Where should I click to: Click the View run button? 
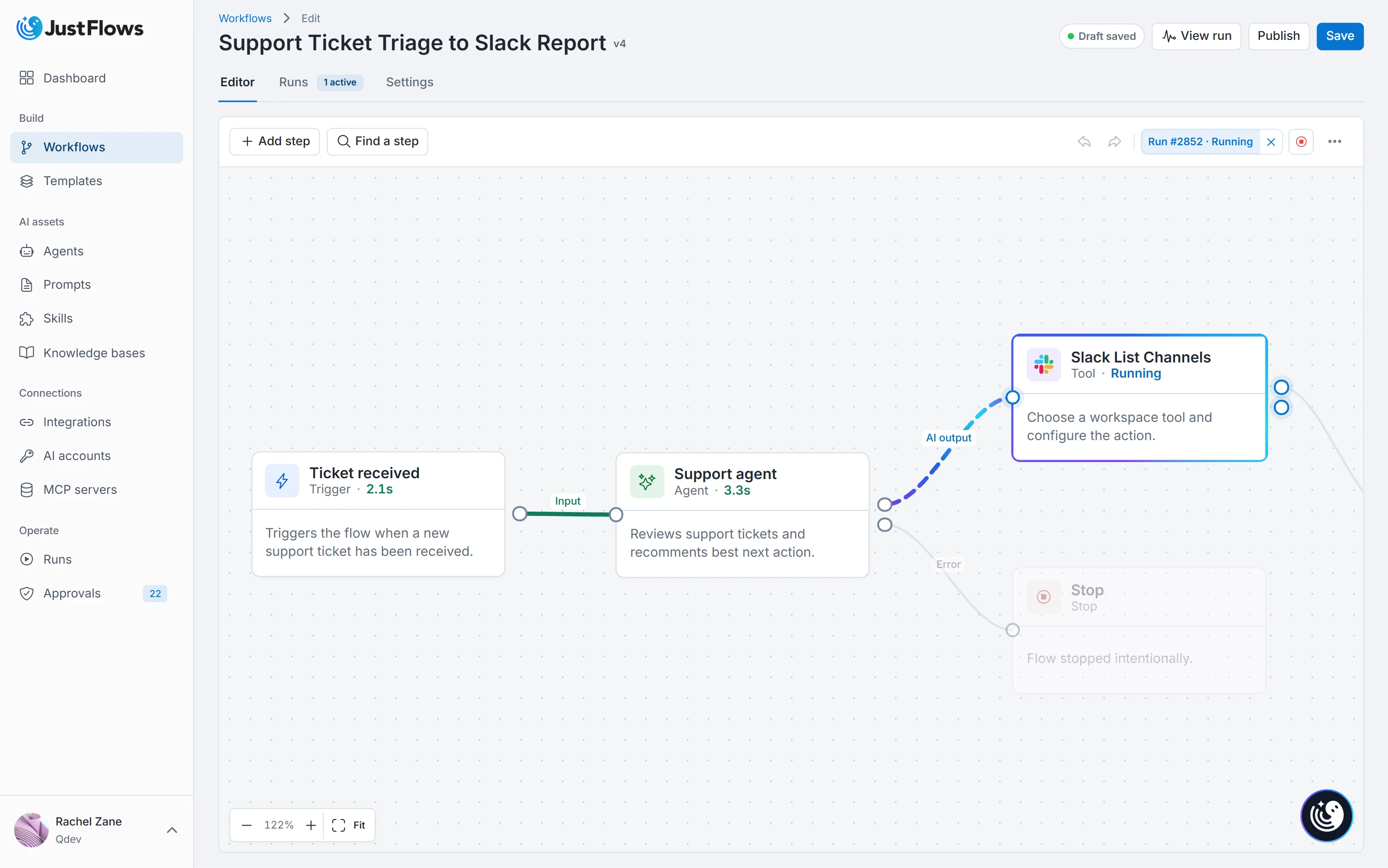[1196, 36]
